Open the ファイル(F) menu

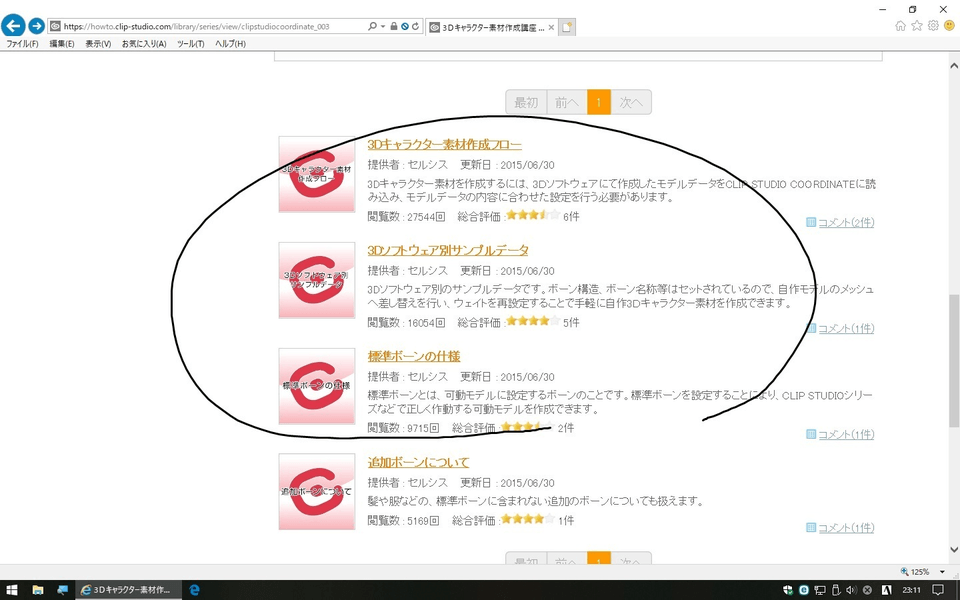click(22, 44)
